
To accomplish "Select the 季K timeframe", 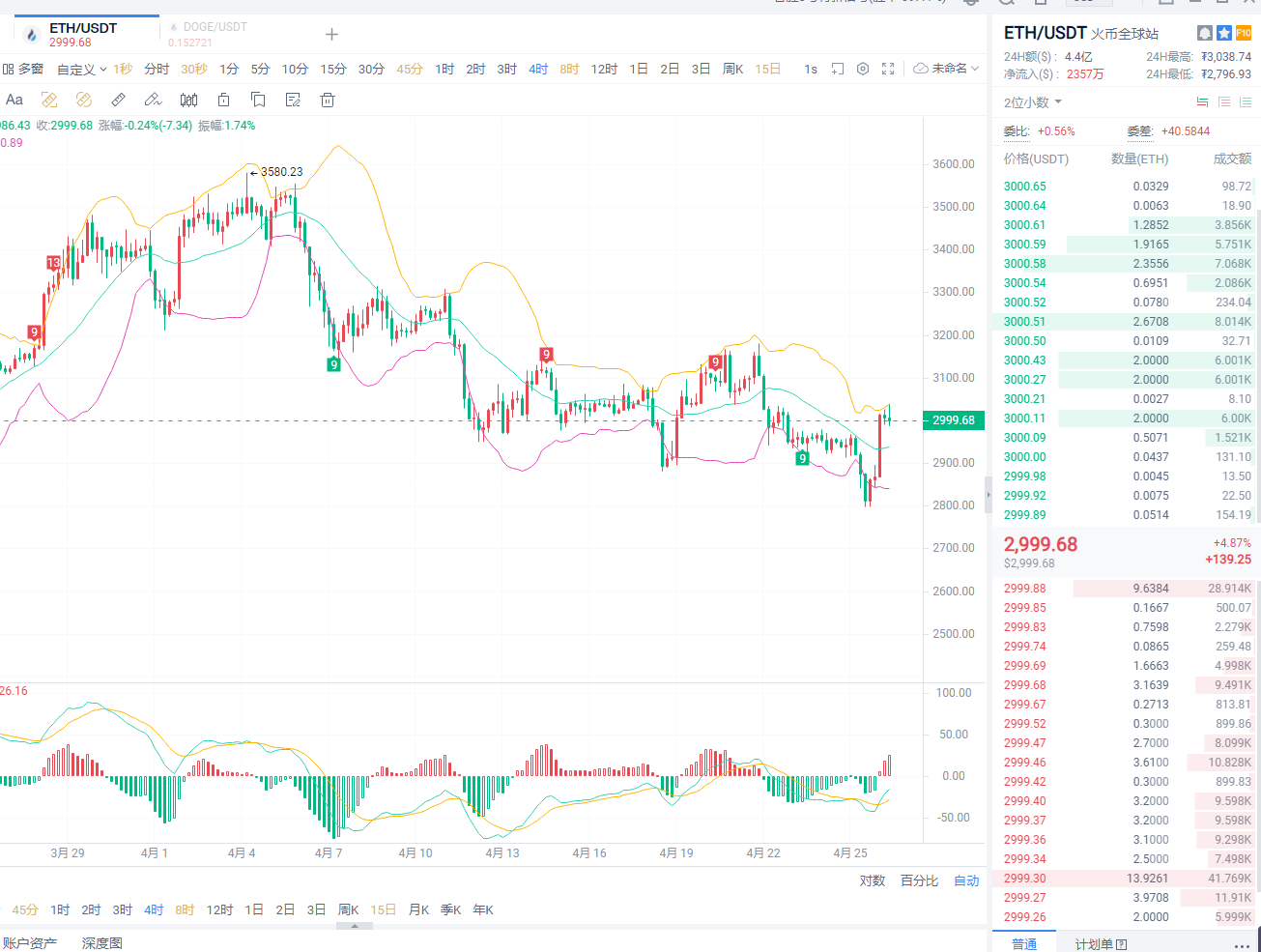I will pyautogui.click(x=450, y=909).
